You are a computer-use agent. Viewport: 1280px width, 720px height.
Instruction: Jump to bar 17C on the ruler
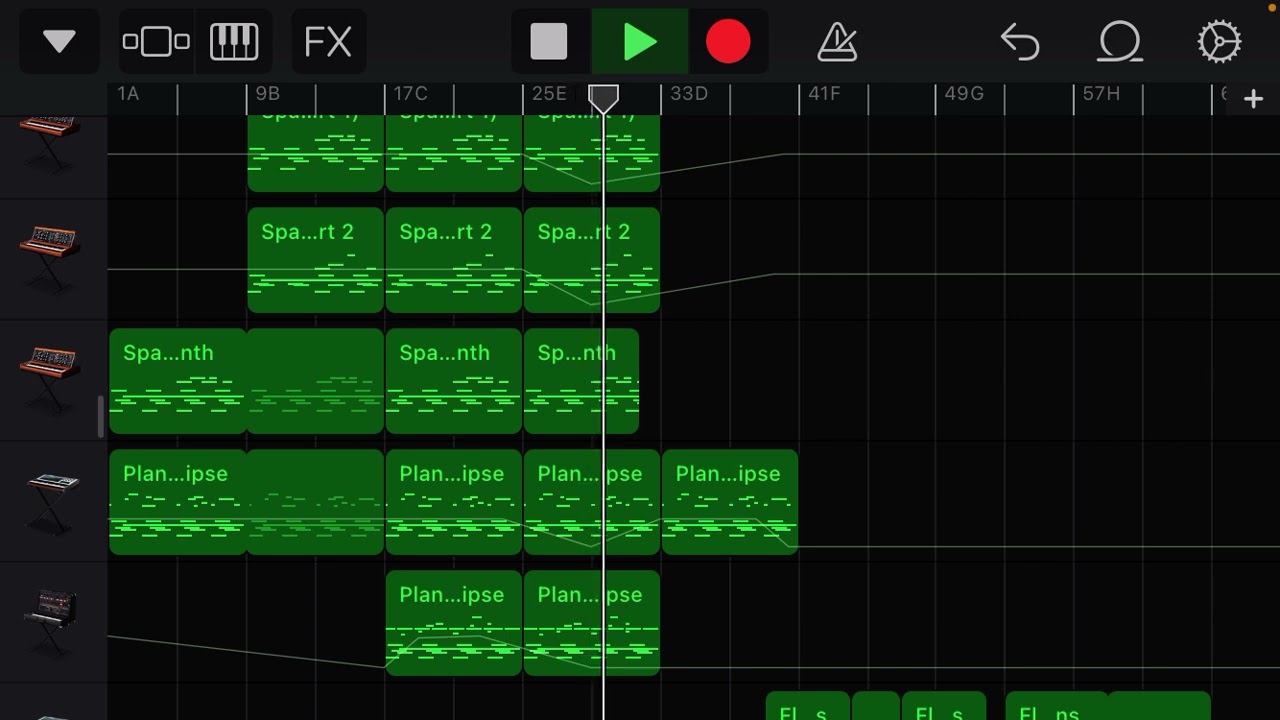(x=410, y=94)
